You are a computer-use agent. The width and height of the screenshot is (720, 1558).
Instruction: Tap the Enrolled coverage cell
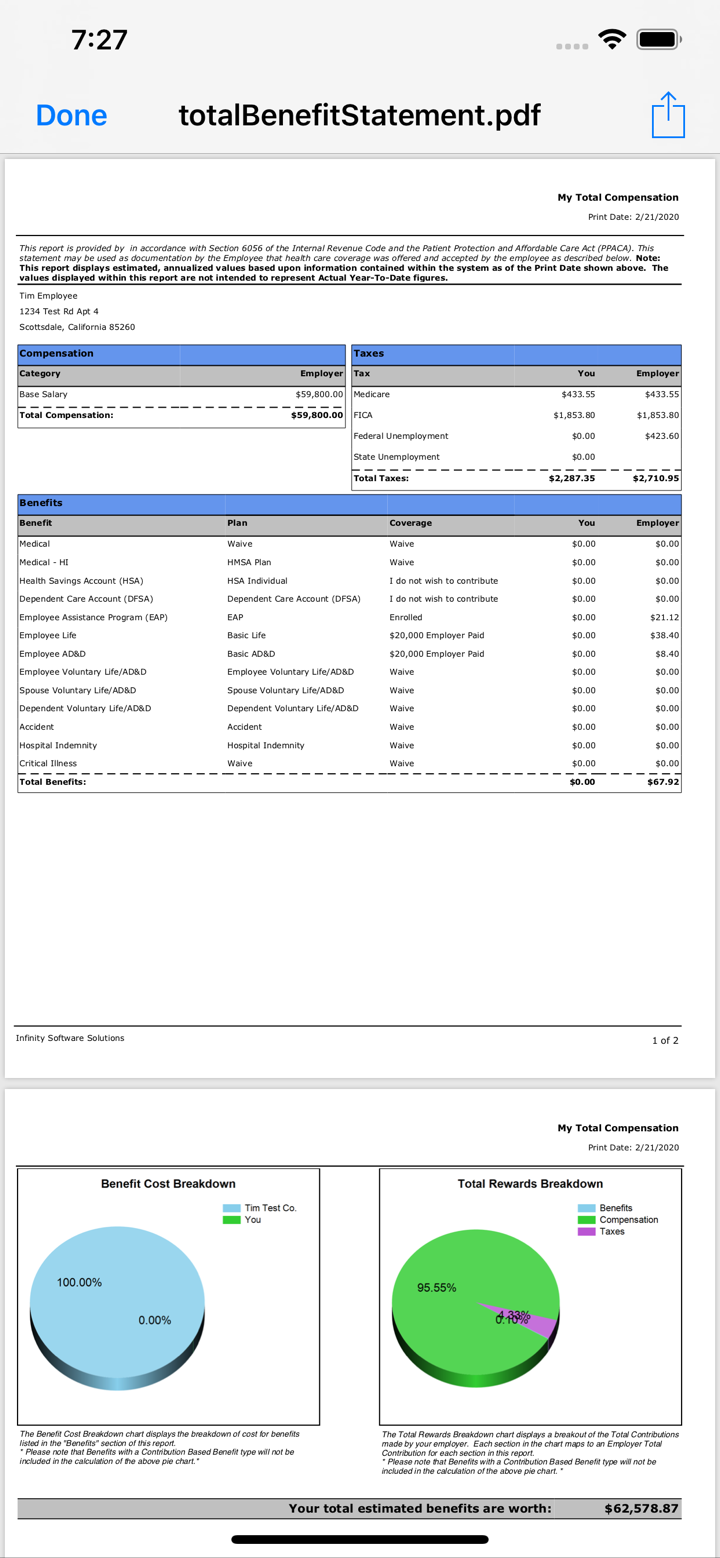[x=406, y=617]
